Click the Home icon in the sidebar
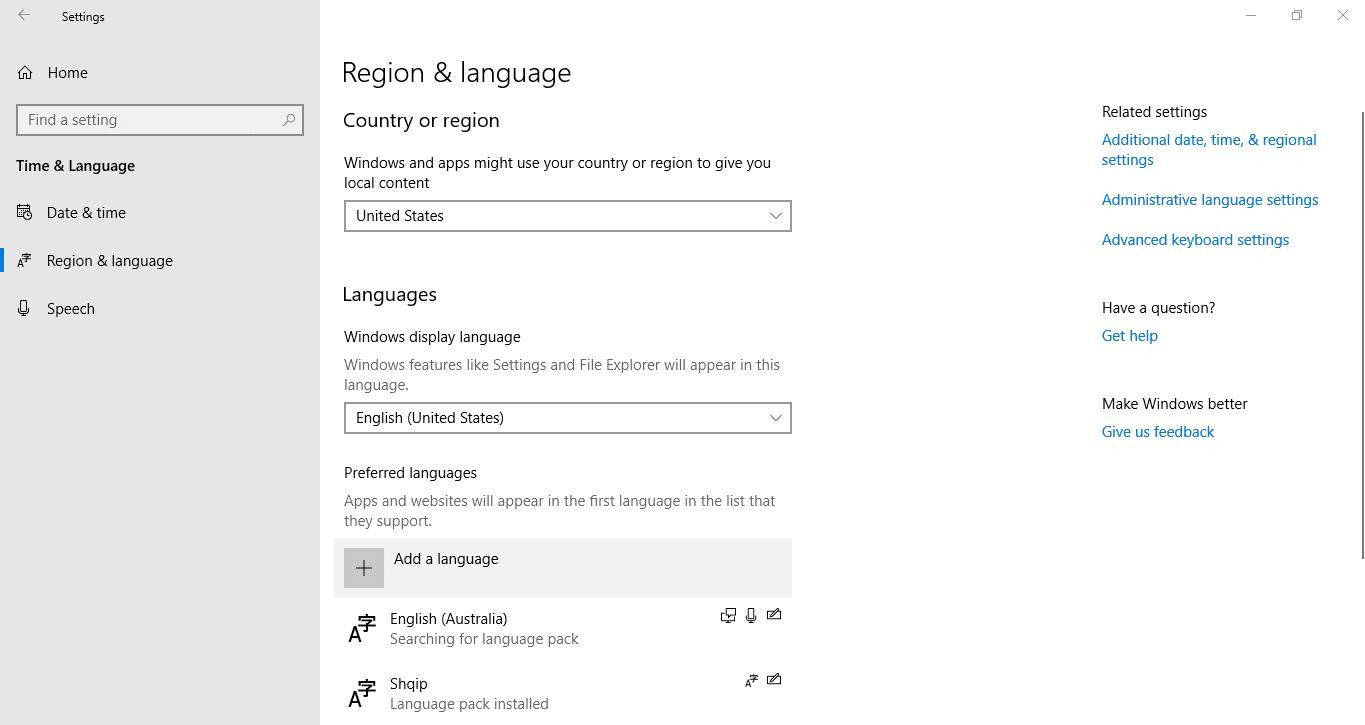Screen dimensions: 1365x725 point(22,72)
